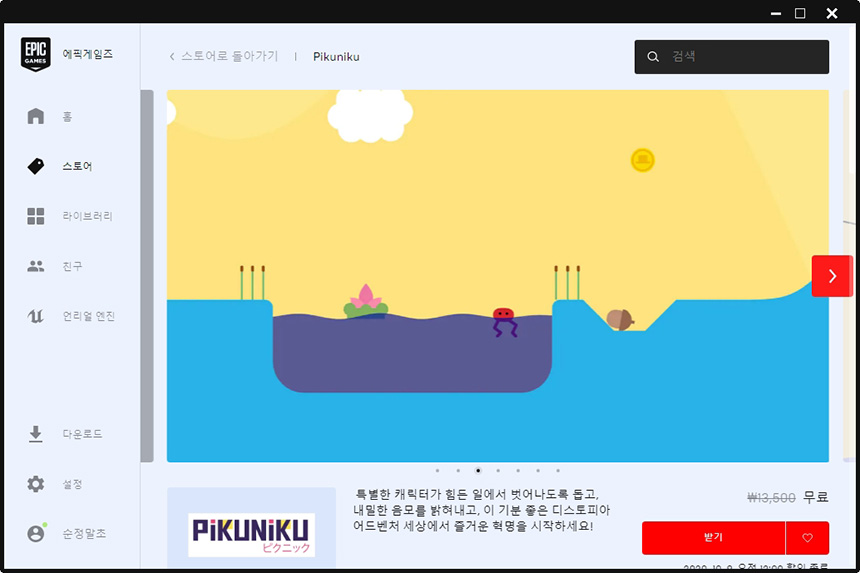The width and height of the screenshot is (860, 573).
Task: Click the 에픽게임즈 brand text
Action: [x=88, y=54]
